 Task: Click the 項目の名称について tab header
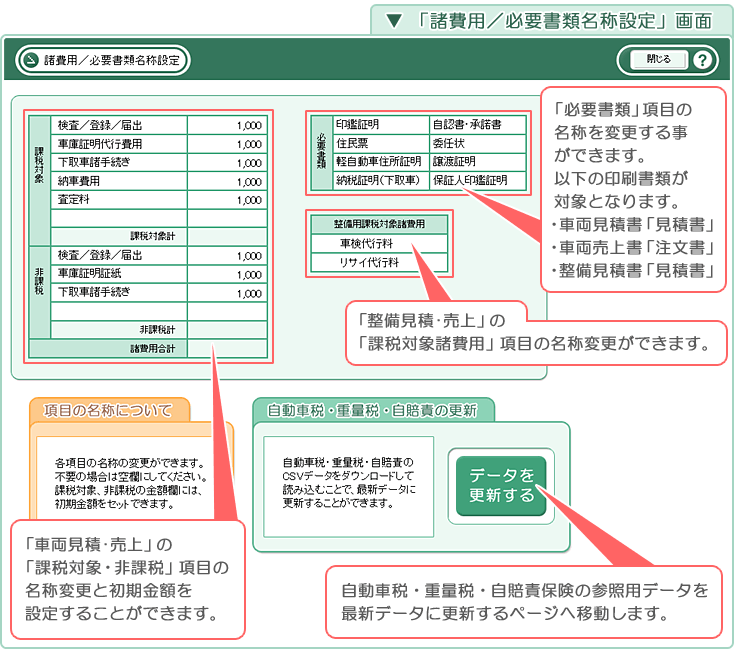click(x=108, y=411)
